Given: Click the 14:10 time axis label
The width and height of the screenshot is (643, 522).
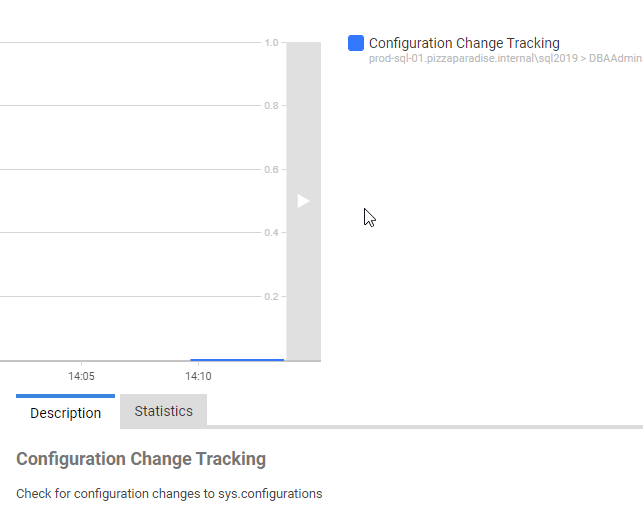Looking at the screenshot, I should [x=198, y=377].
